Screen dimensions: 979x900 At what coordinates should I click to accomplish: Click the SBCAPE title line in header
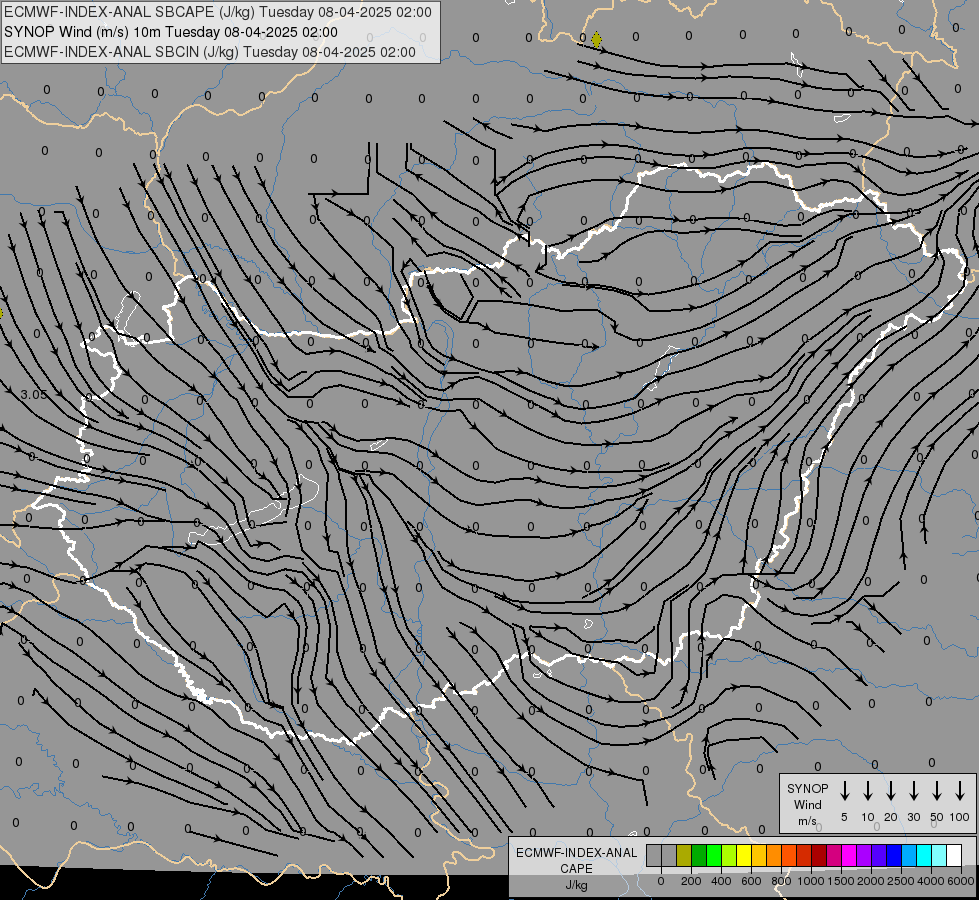point(217,12)
